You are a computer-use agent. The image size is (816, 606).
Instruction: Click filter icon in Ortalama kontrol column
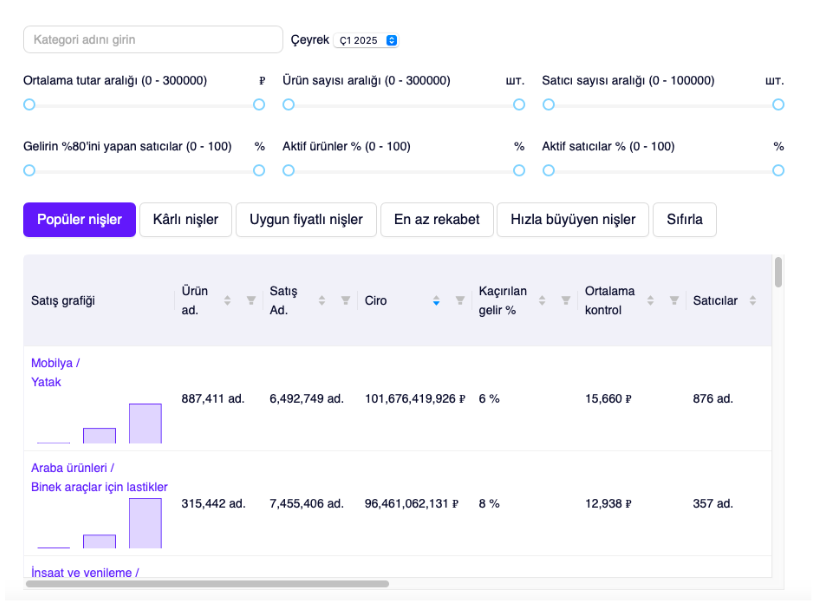click(674, 300)
